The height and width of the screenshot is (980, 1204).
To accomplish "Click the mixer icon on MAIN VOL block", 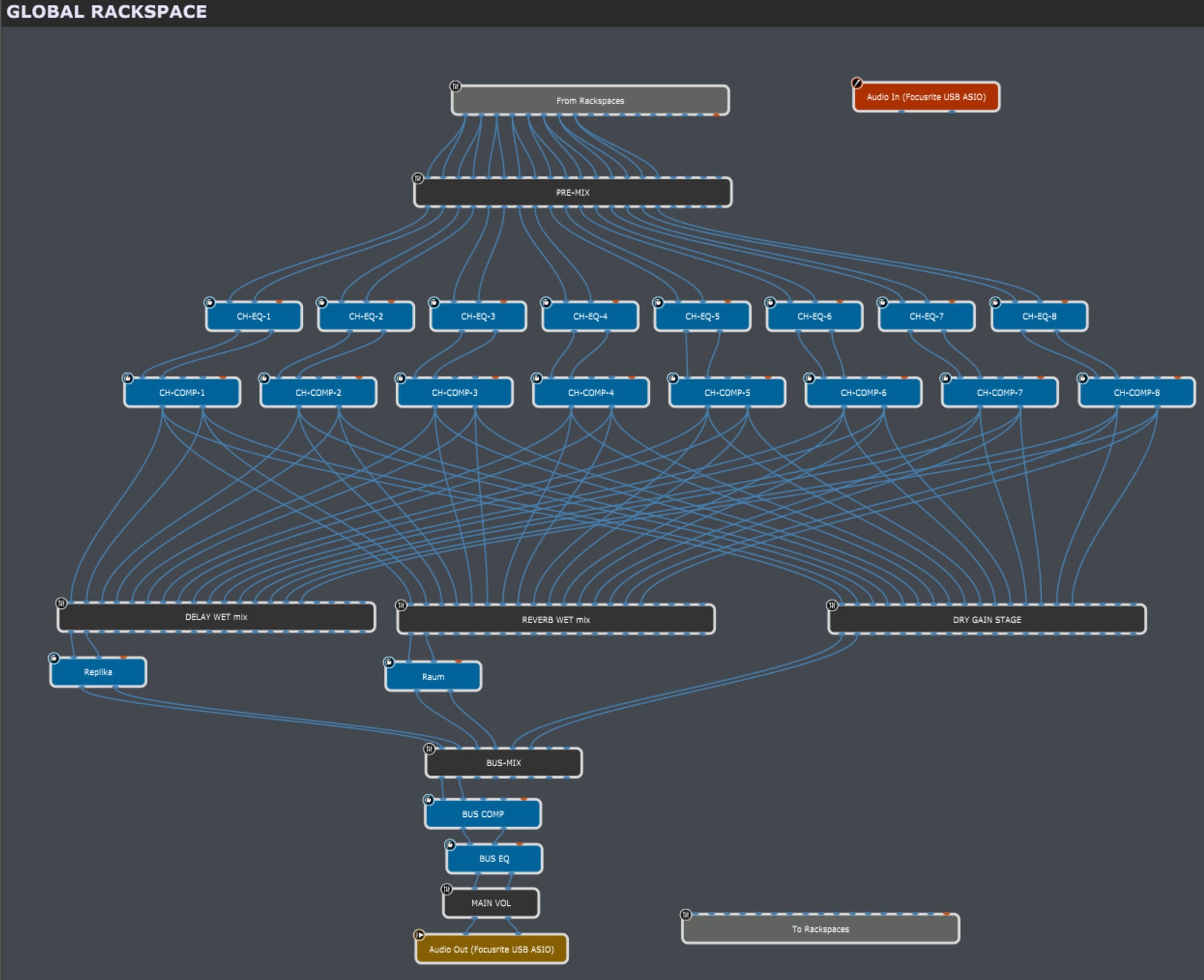I will point(446,889).
